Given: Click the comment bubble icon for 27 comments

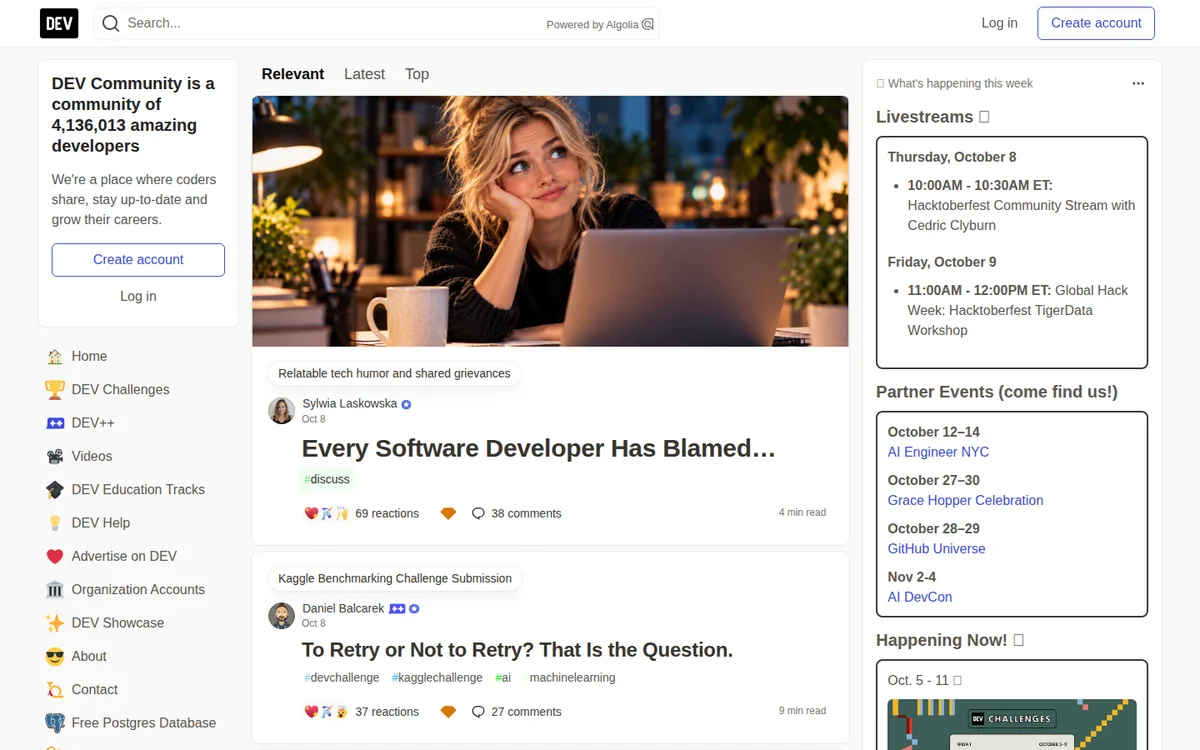Looking at the screenshot, I should click(x=478, y=712).
